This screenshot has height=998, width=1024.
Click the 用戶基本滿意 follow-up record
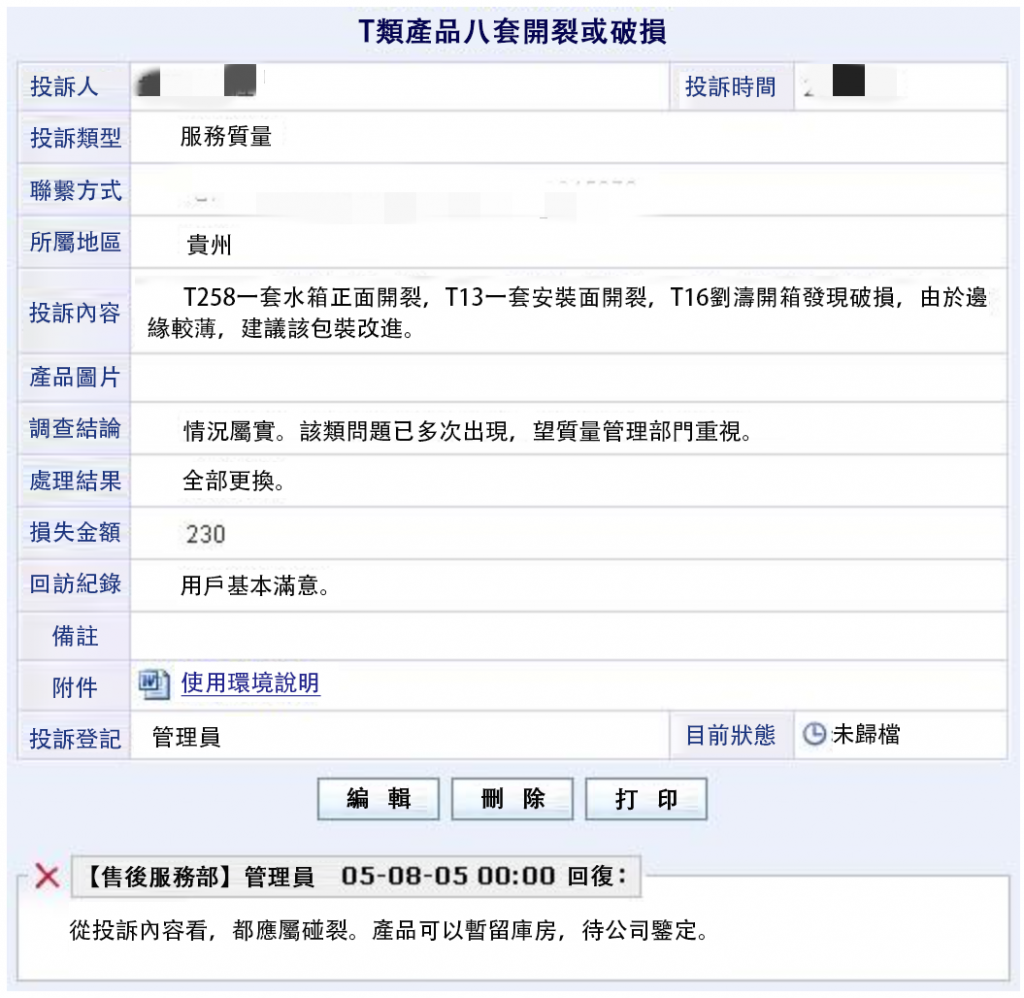254,587
